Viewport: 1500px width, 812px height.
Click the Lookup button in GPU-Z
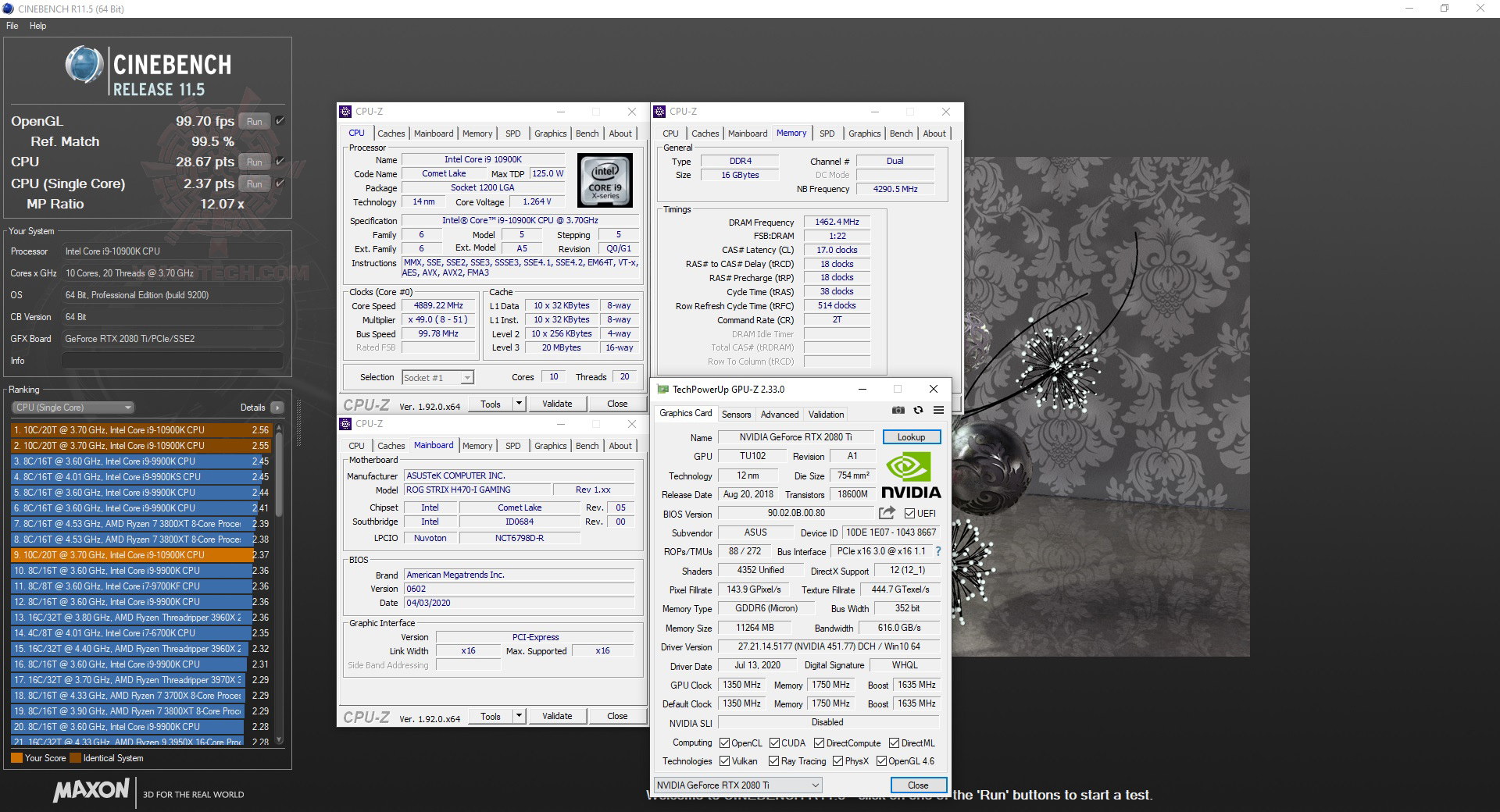[911, 436]
